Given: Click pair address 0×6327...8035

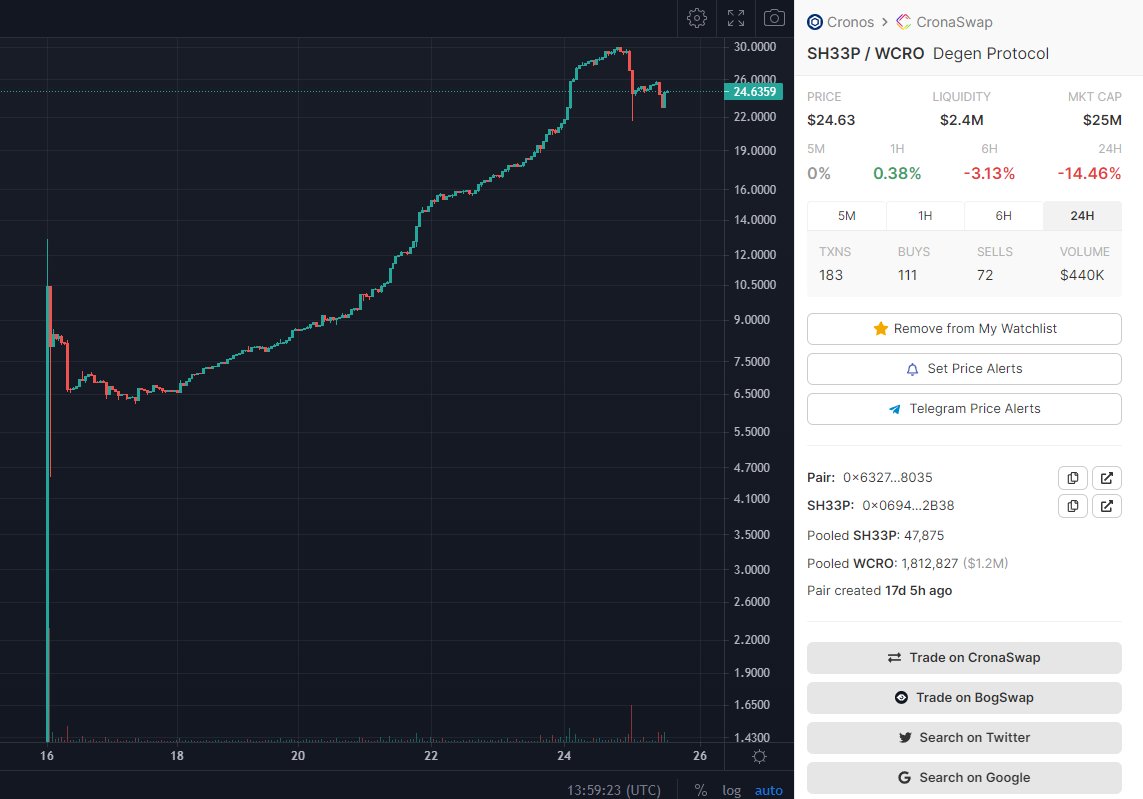Looking at the screenshot, I should pyautogui.click(x=888, y=478).
